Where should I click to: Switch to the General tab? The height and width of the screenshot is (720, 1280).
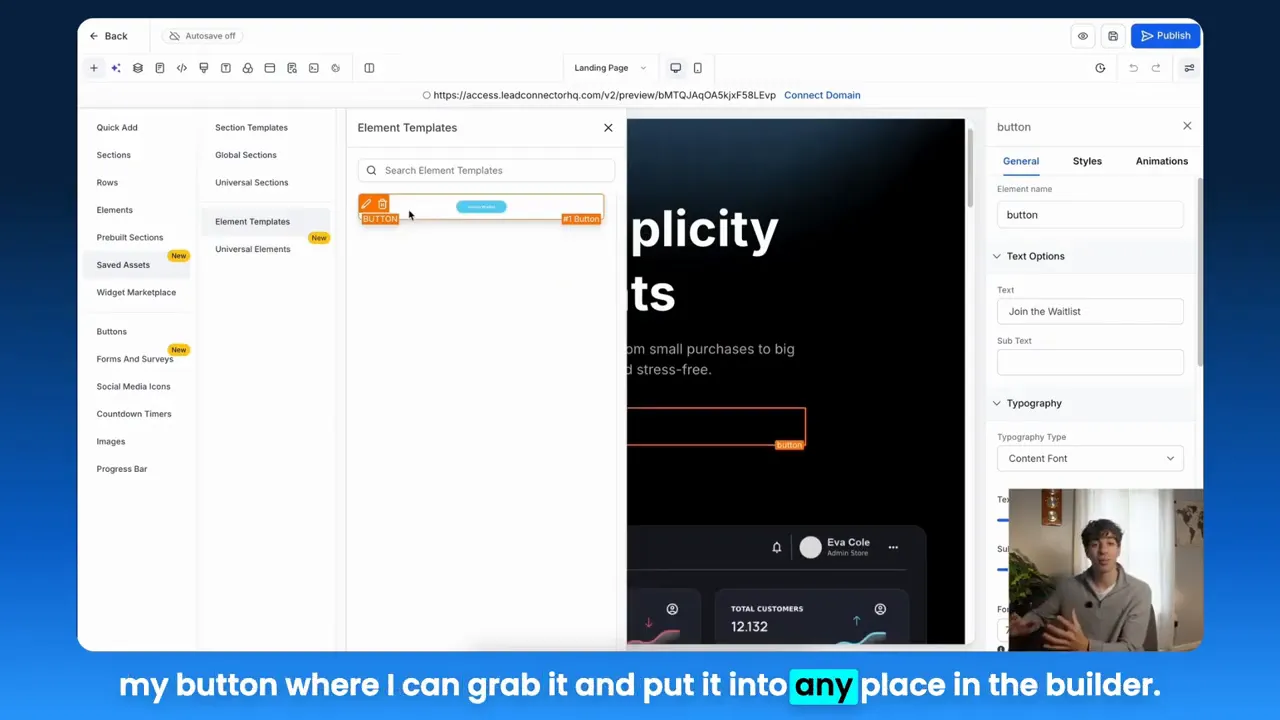pyautogui.click(x=1021, y=161)
